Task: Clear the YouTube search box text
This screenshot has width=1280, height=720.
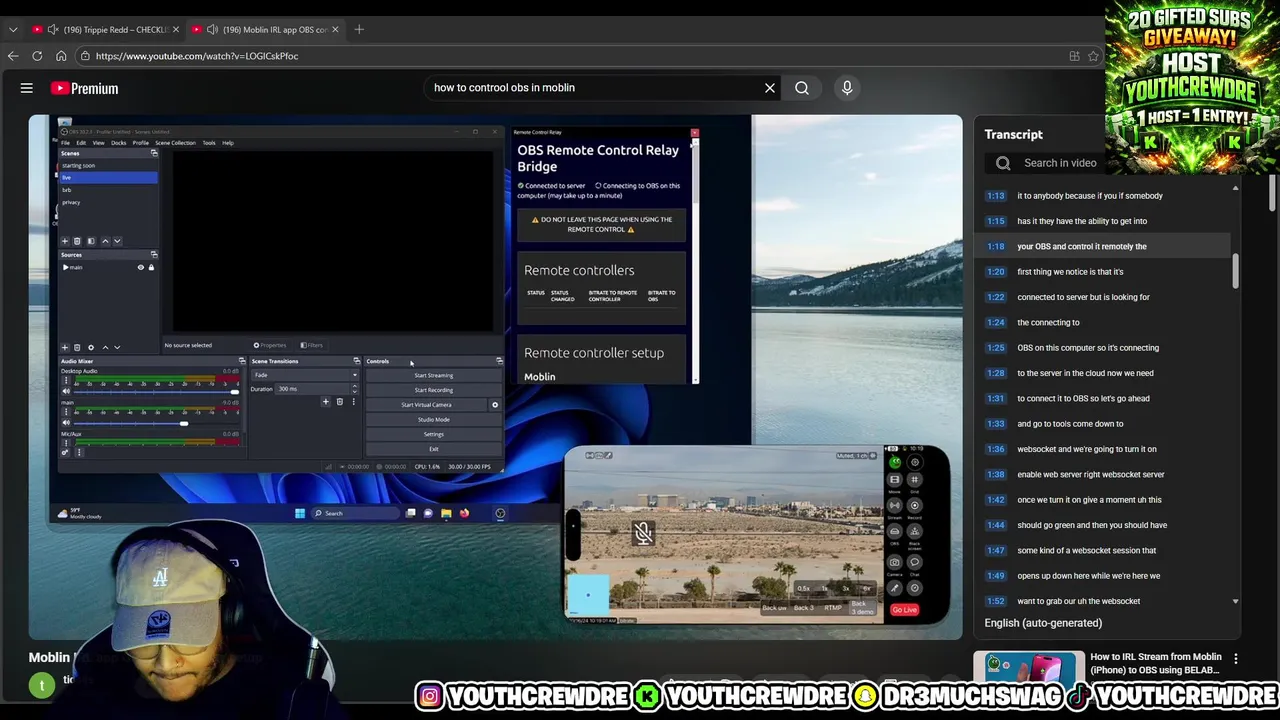Action: 770,88
